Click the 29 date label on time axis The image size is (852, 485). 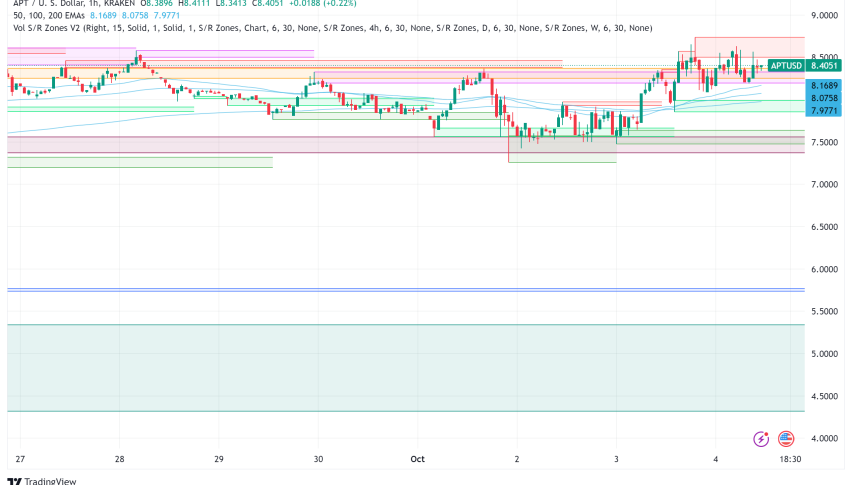(218, 459)
